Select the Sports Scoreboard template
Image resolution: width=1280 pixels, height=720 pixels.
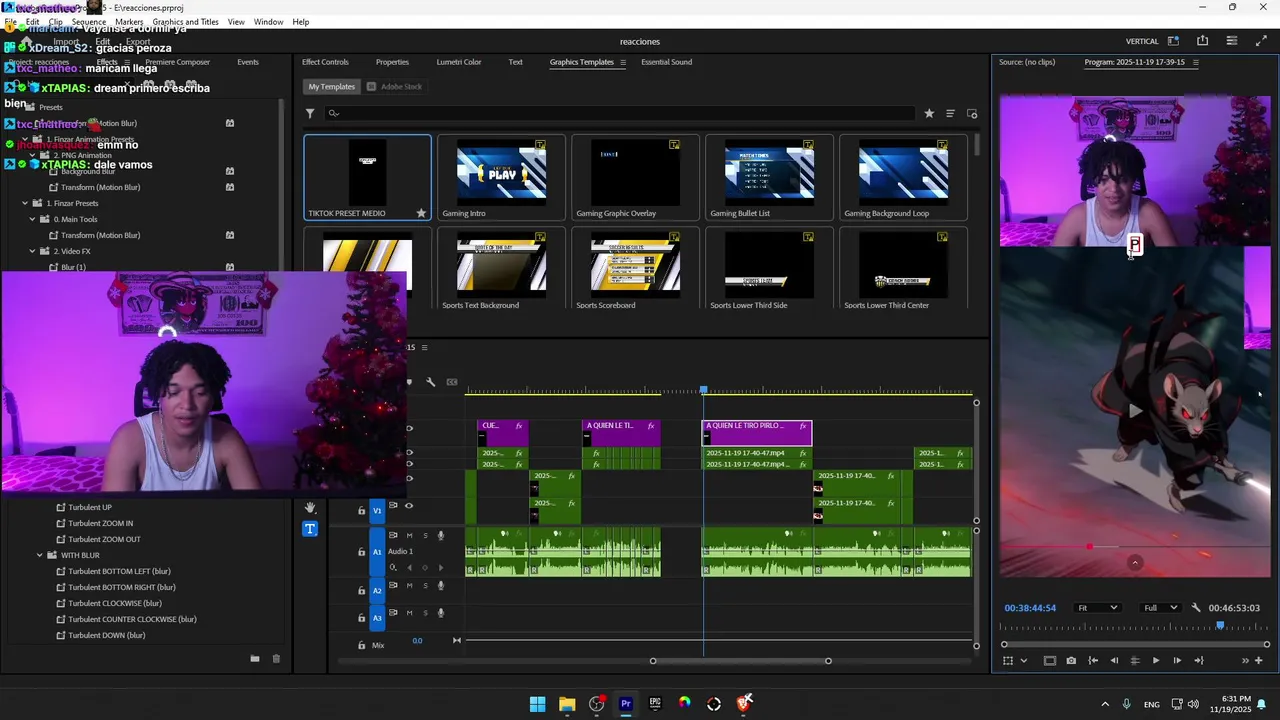click(635, 270)
